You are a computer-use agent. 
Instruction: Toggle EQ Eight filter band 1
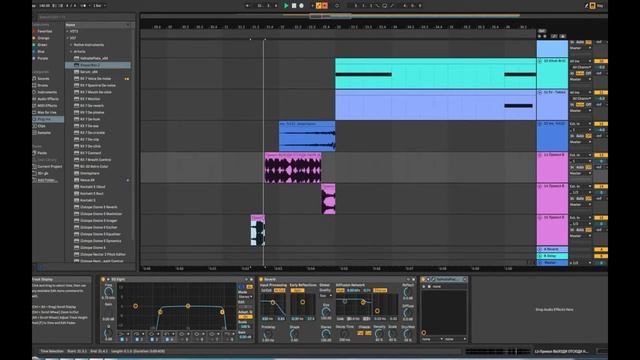click(x=122, y=339)
